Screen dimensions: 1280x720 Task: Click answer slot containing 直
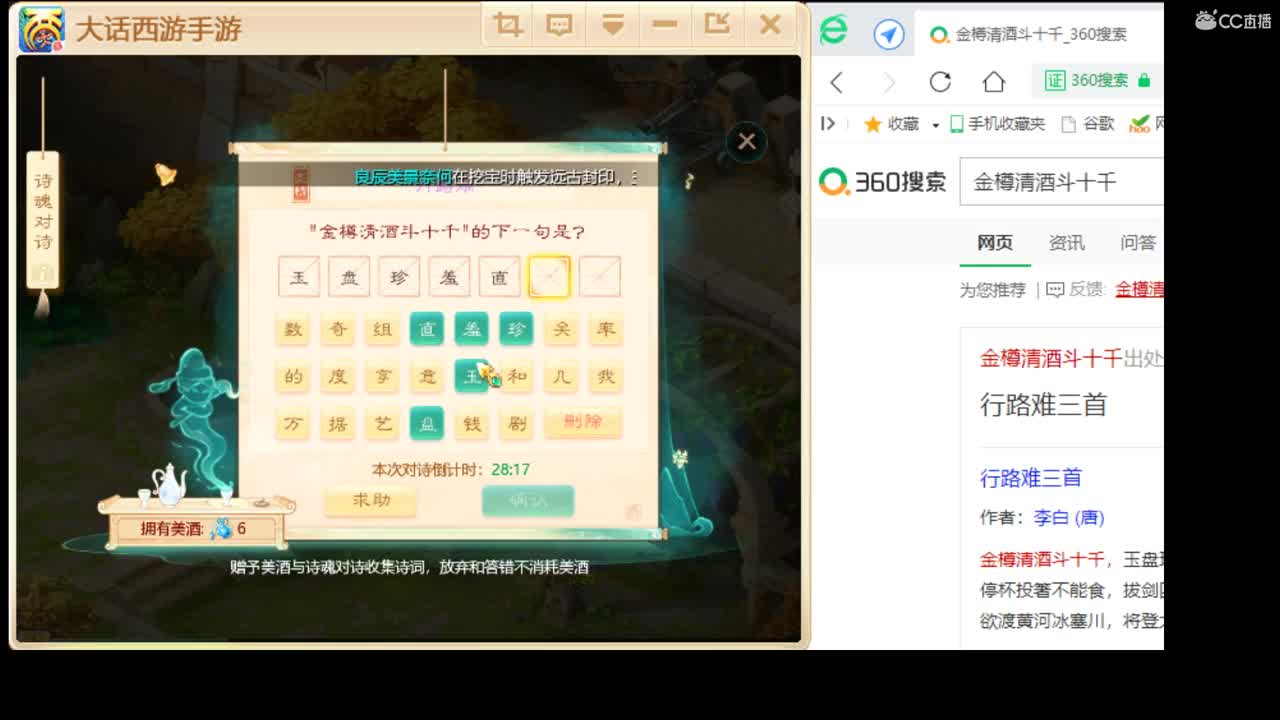point(499,277)
